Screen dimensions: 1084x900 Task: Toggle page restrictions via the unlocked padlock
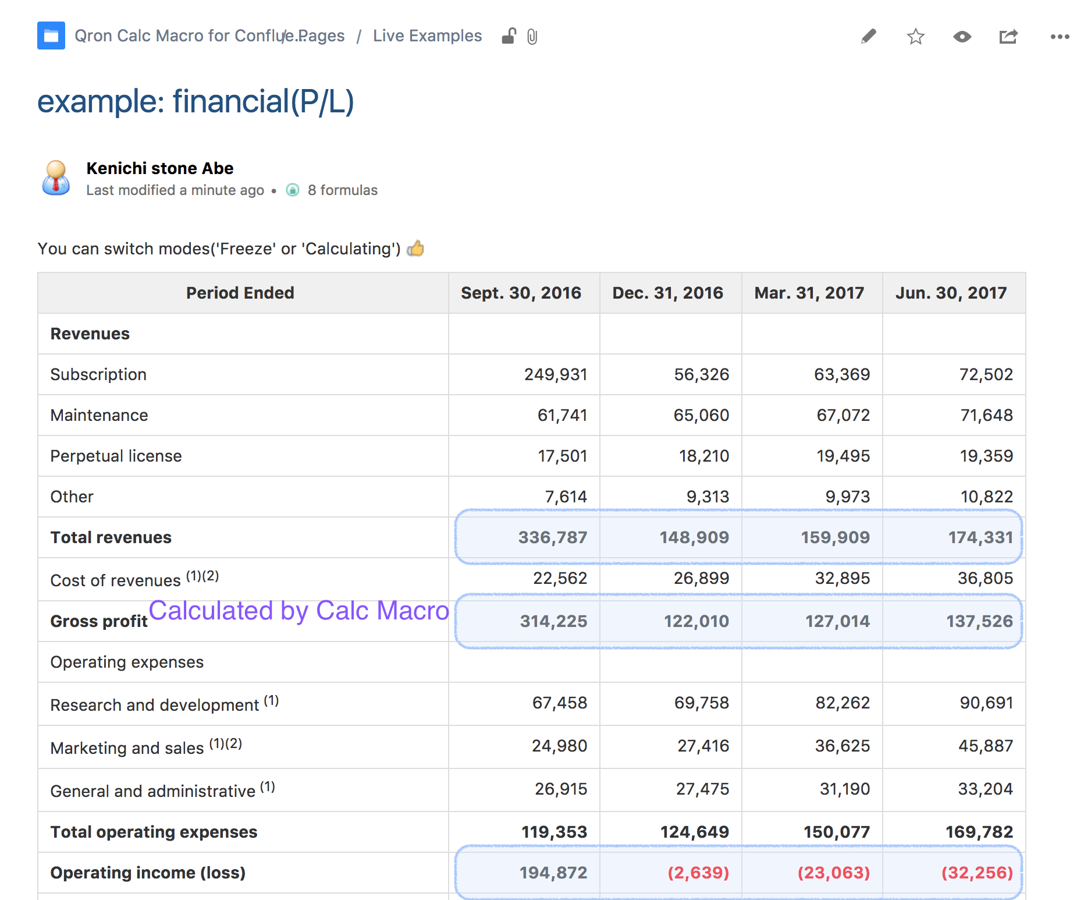[508, 37]
